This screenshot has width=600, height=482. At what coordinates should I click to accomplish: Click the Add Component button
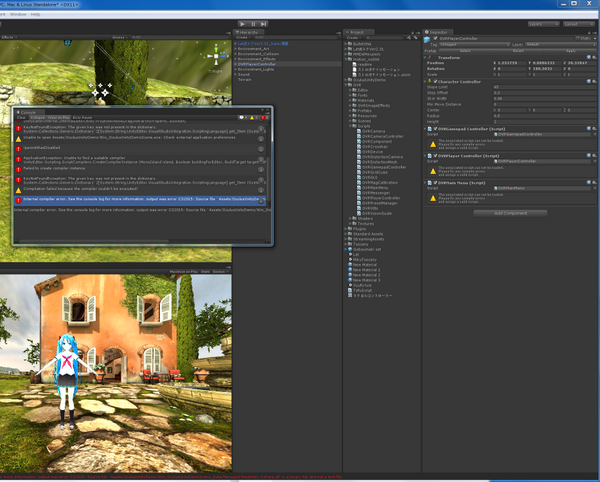(510, 213)
